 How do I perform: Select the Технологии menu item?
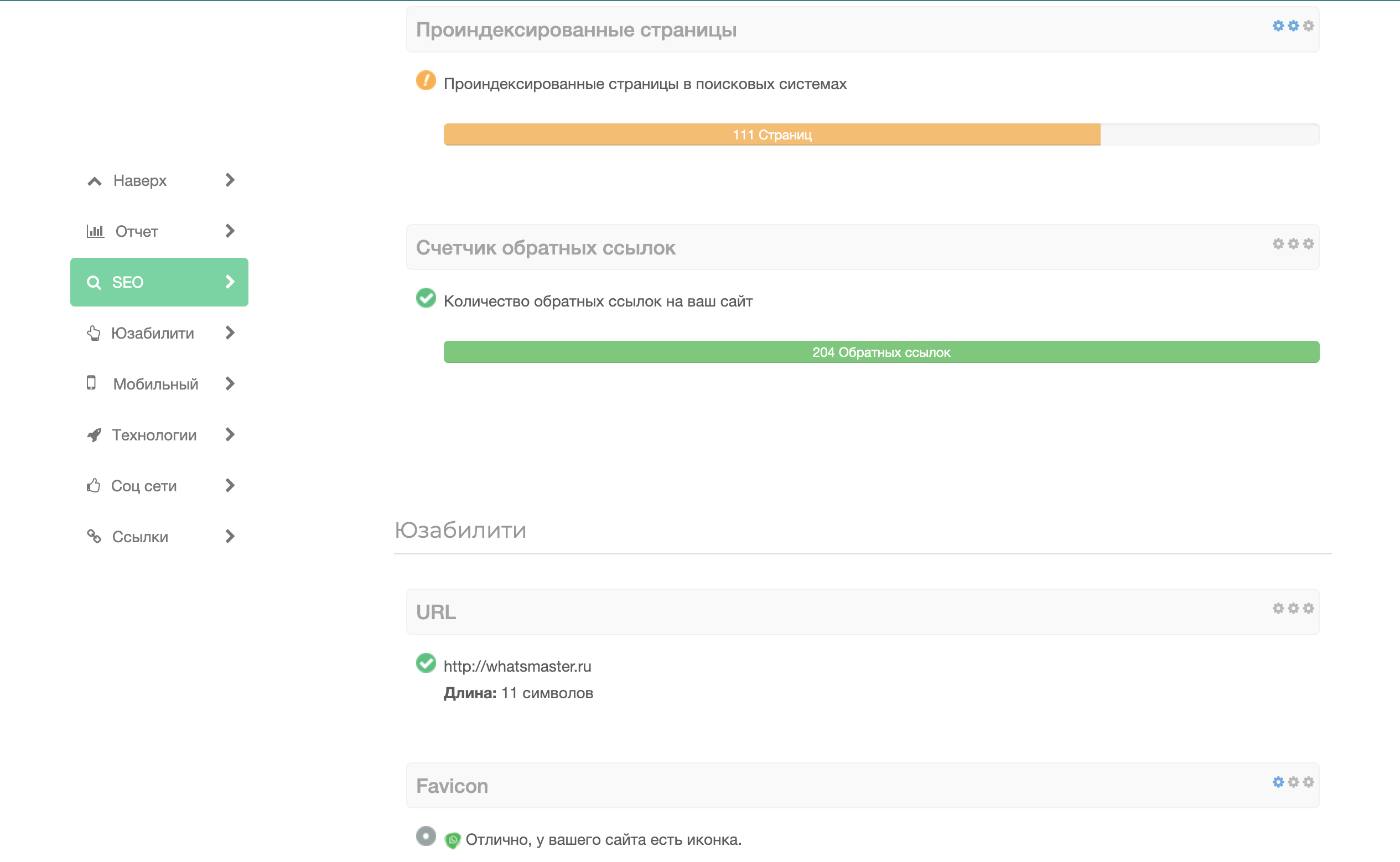pos(154,435)
